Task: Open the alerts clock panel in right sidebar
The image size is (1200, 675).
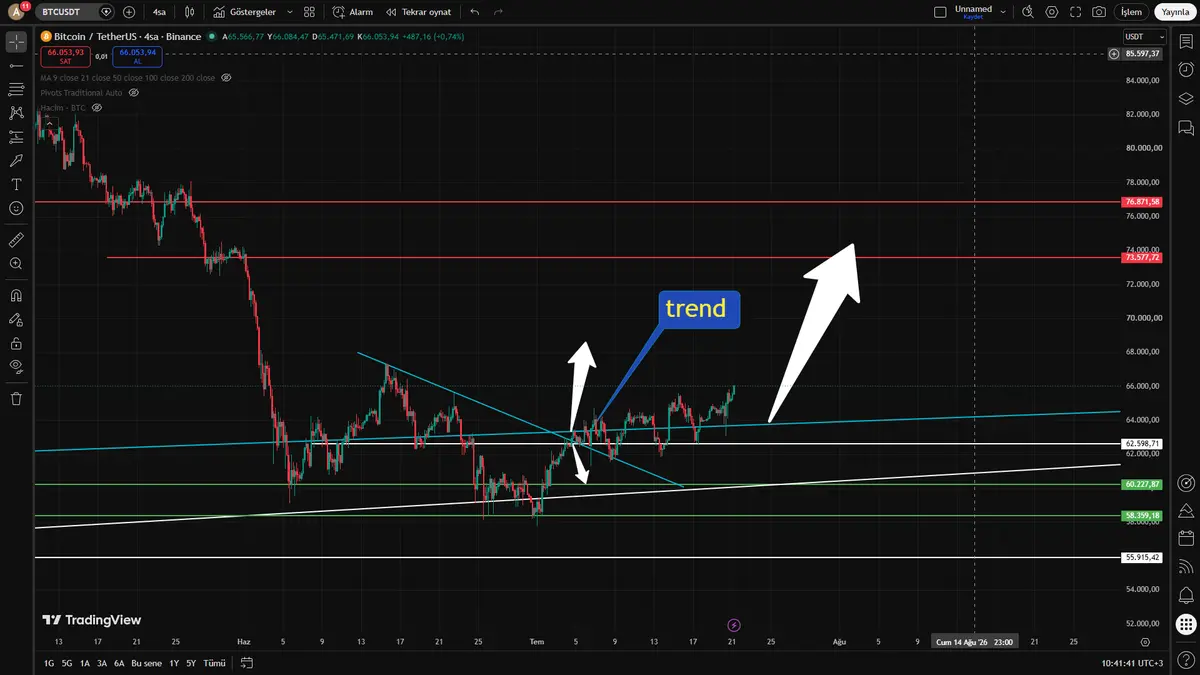Action: tap(1186, 70)
